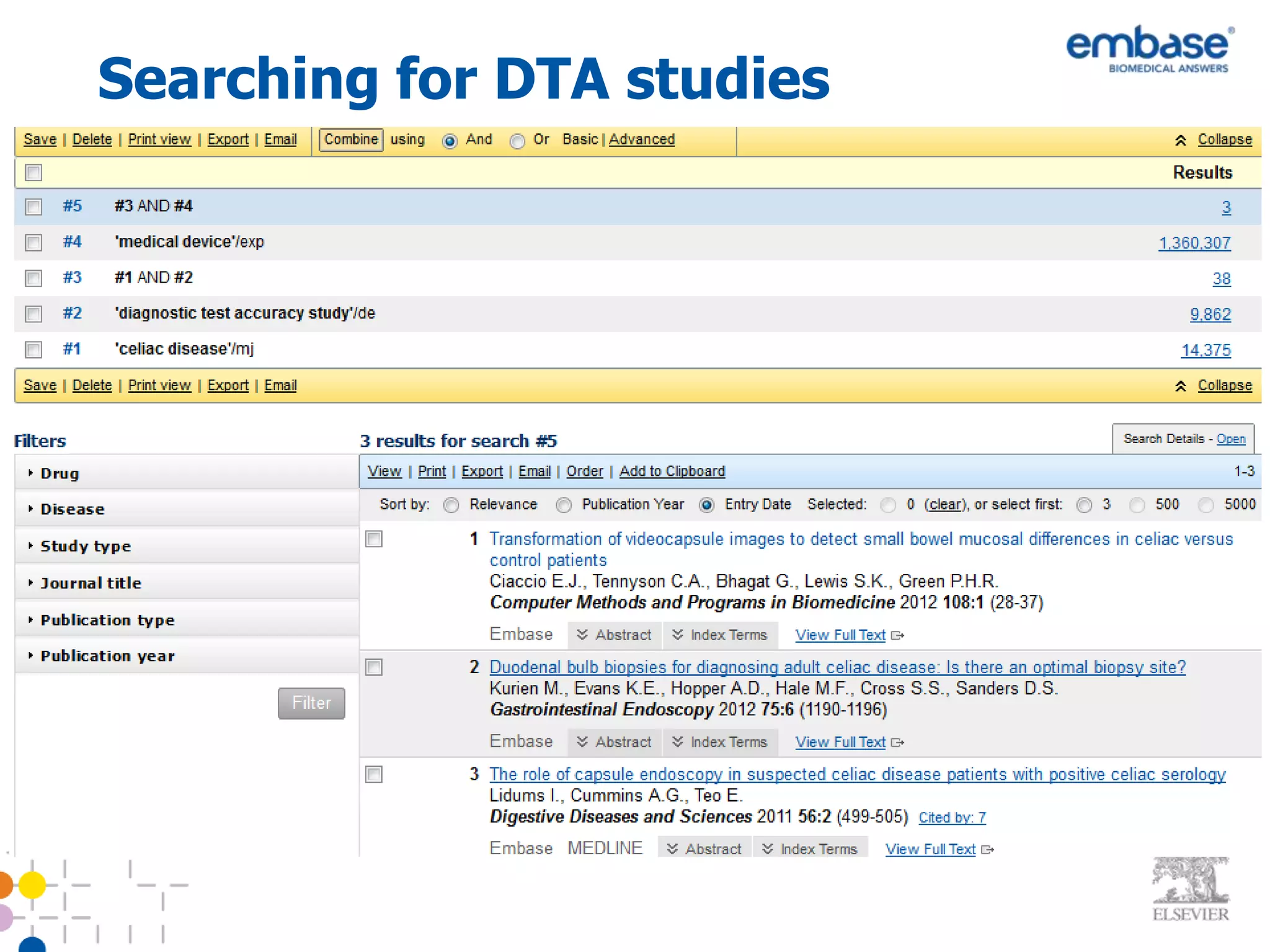Open Search Details

pos(1231,439)
